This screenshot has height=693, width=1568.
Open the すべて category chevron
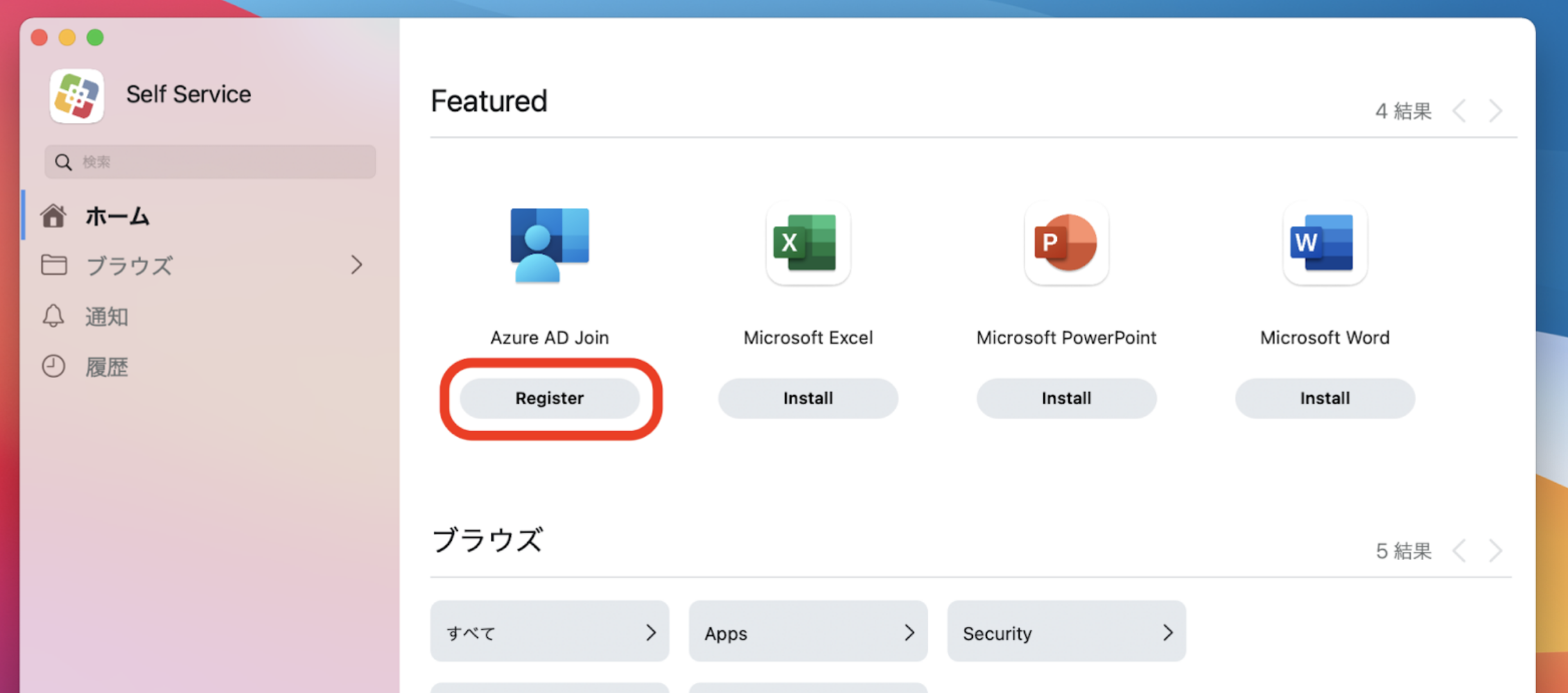[x=652, y=632]
